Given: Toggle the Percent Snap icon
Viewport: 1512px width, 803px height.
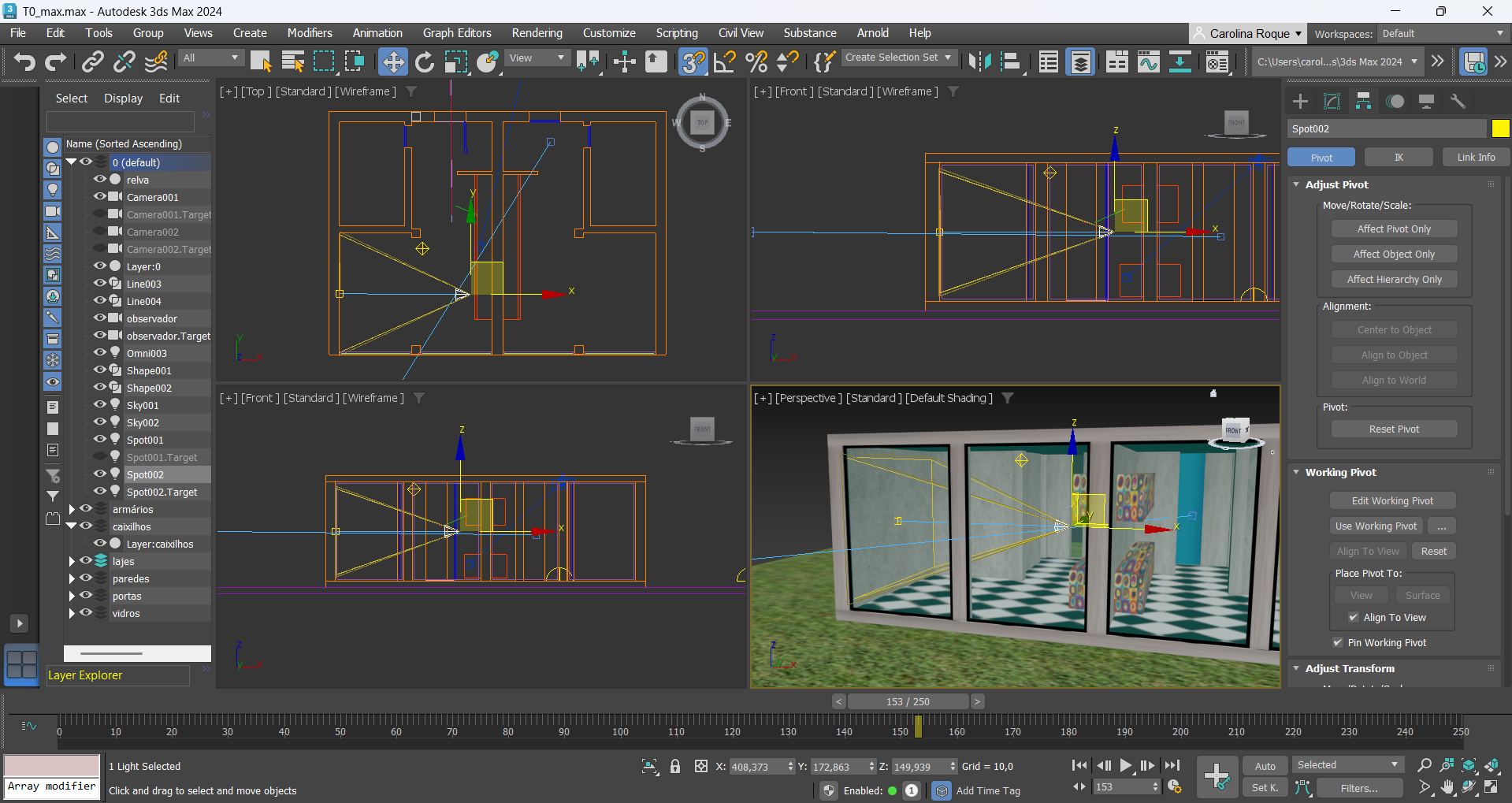Looking at the screenshot, I should [x=756, y=61].
